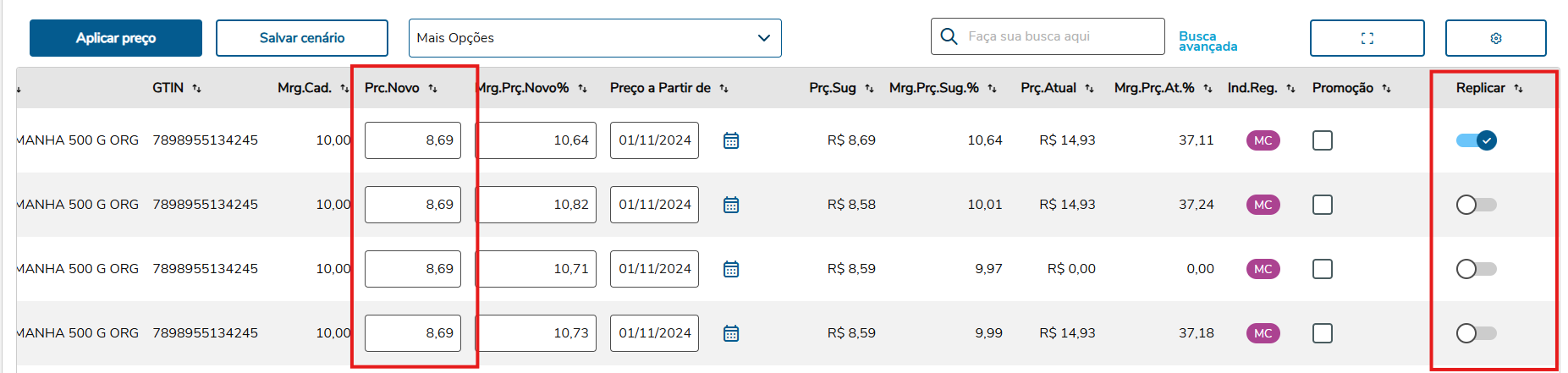Click the fullscreen expand icon button
This screenshot has width=1568, height=373.
pyautogui.click(x=1367, y=38)
